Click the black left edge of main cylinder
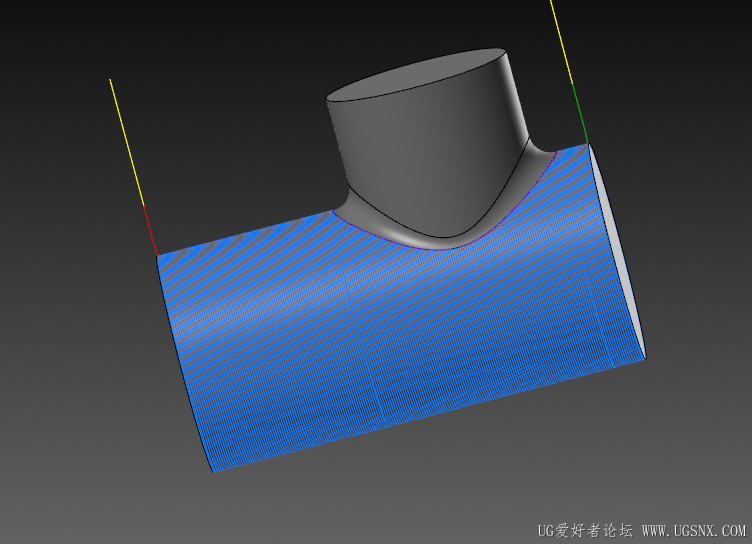The width and height of the screenshot is (752, 544). coord(184,364)
